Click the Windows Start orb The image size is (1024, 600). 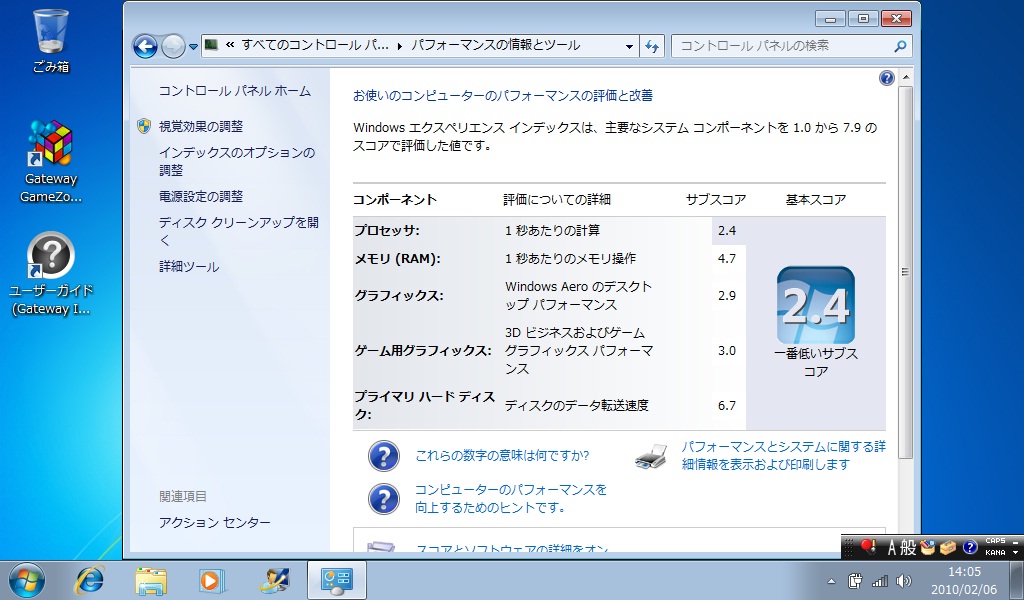[x=27, y=579]
